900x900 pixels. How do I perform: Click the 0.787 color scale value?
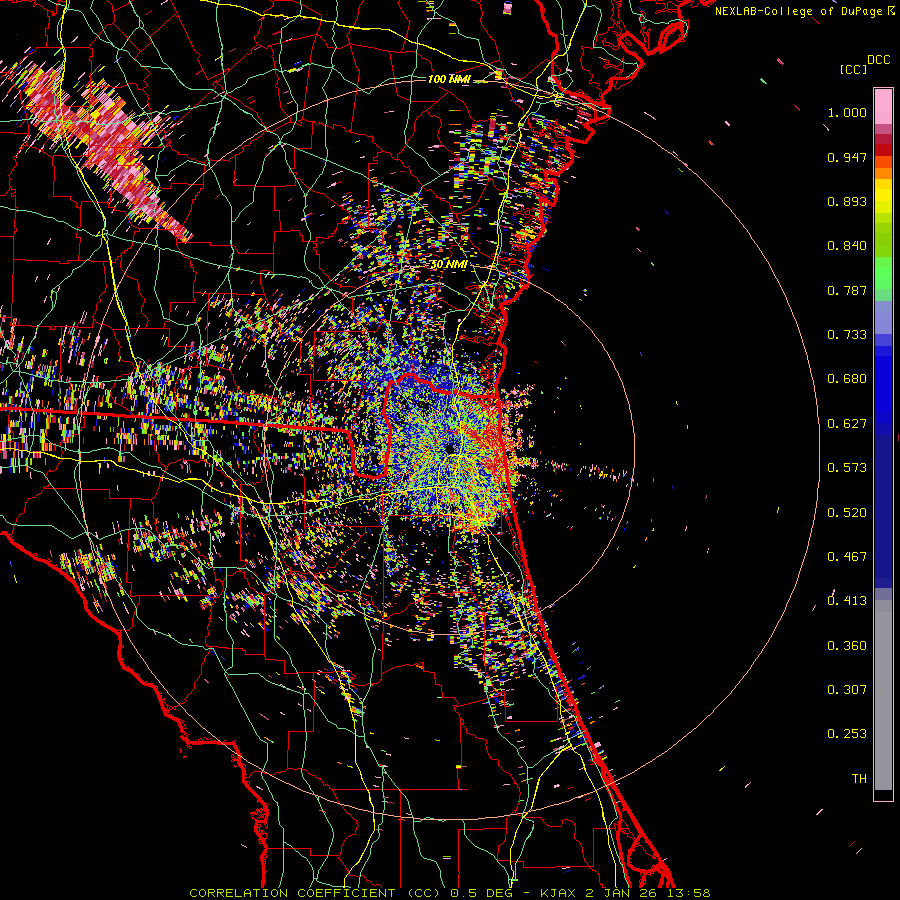tap(847, 290)
